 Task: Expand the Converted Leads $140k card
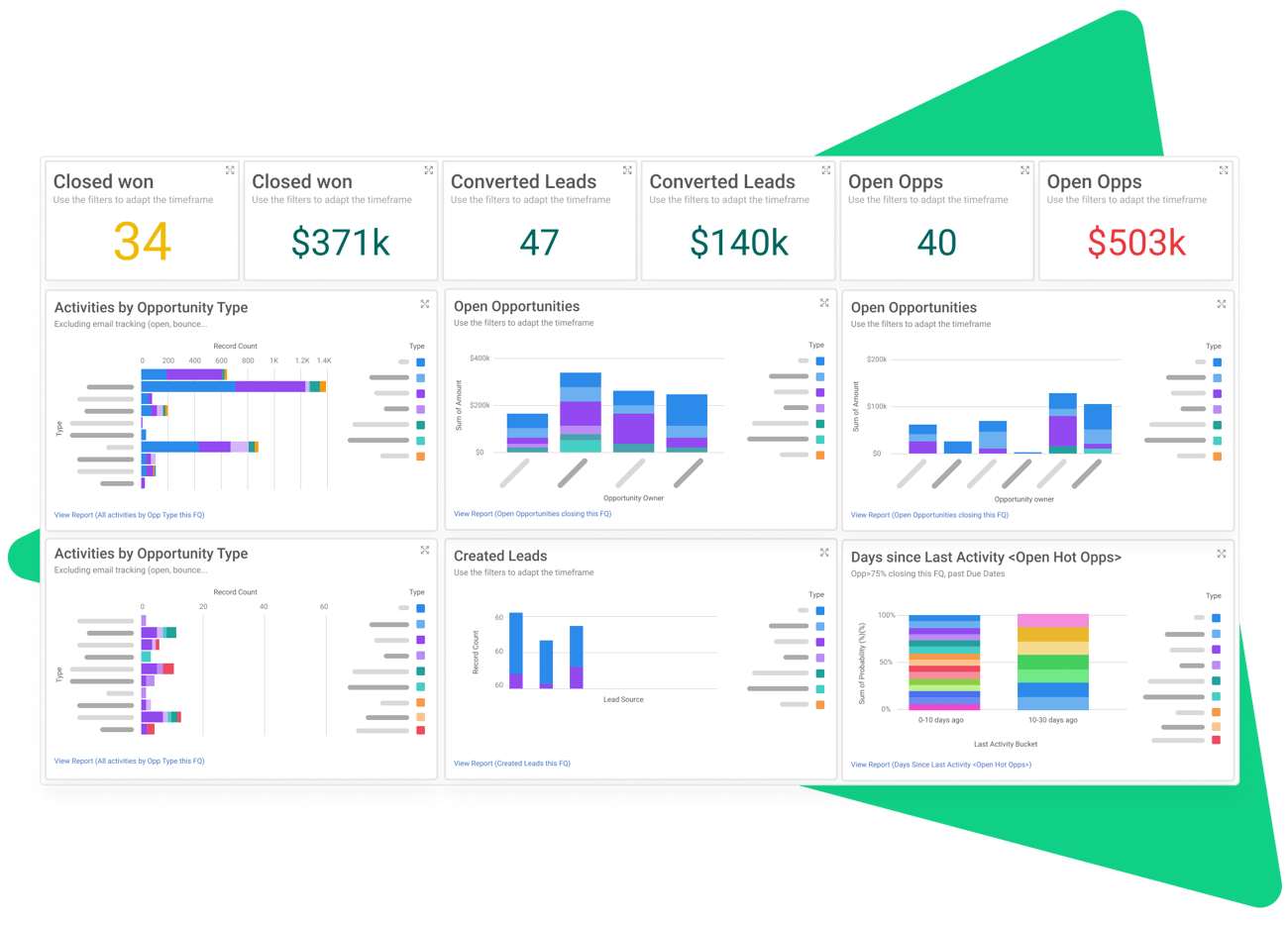coord(826,170)
